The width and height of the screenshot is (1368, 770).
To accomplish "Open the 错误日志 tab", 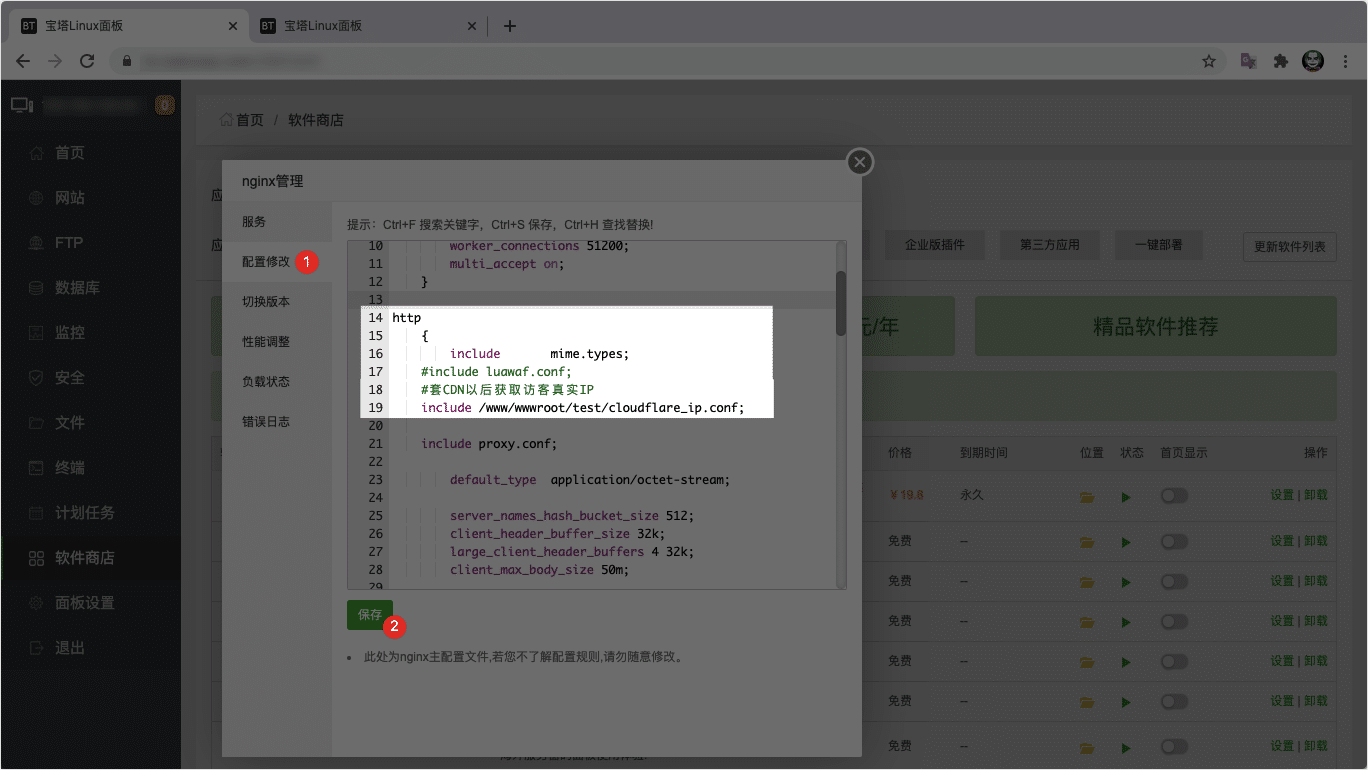I will (277, 422).
